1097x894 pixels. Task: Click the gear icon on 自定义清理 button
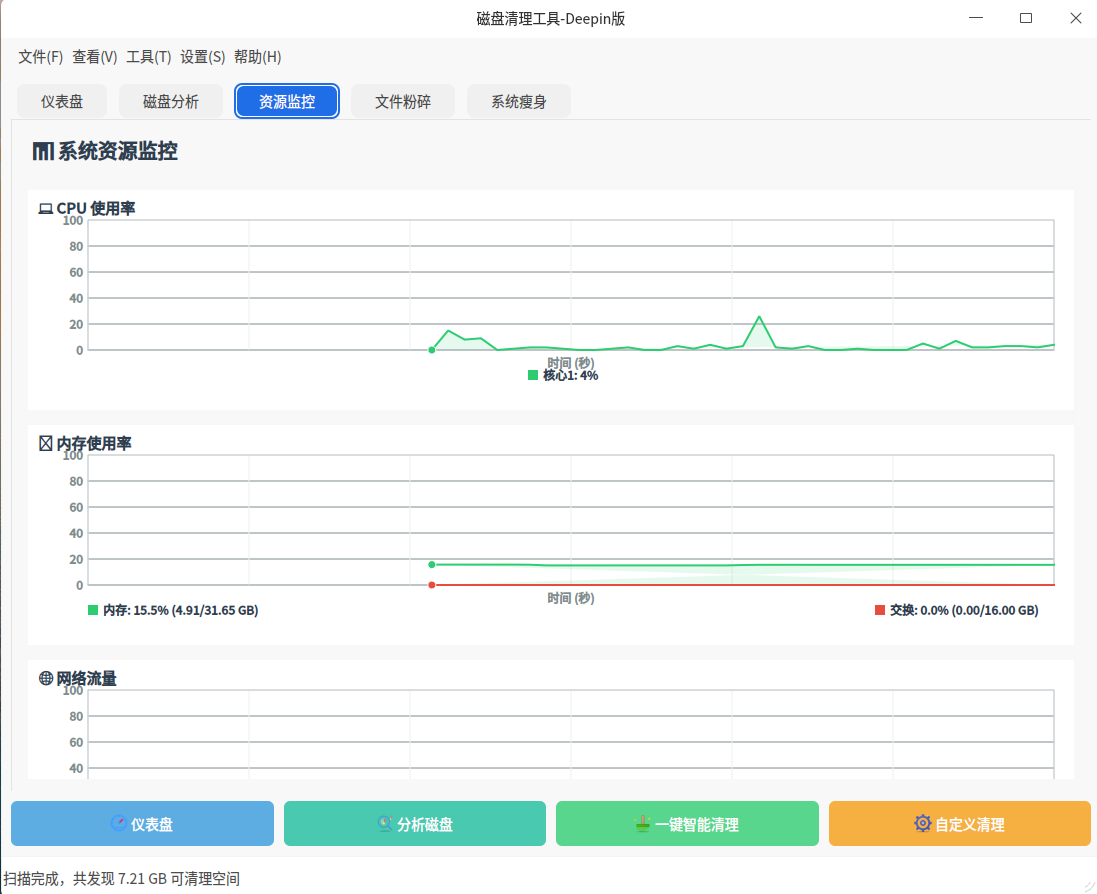(923, 823)
